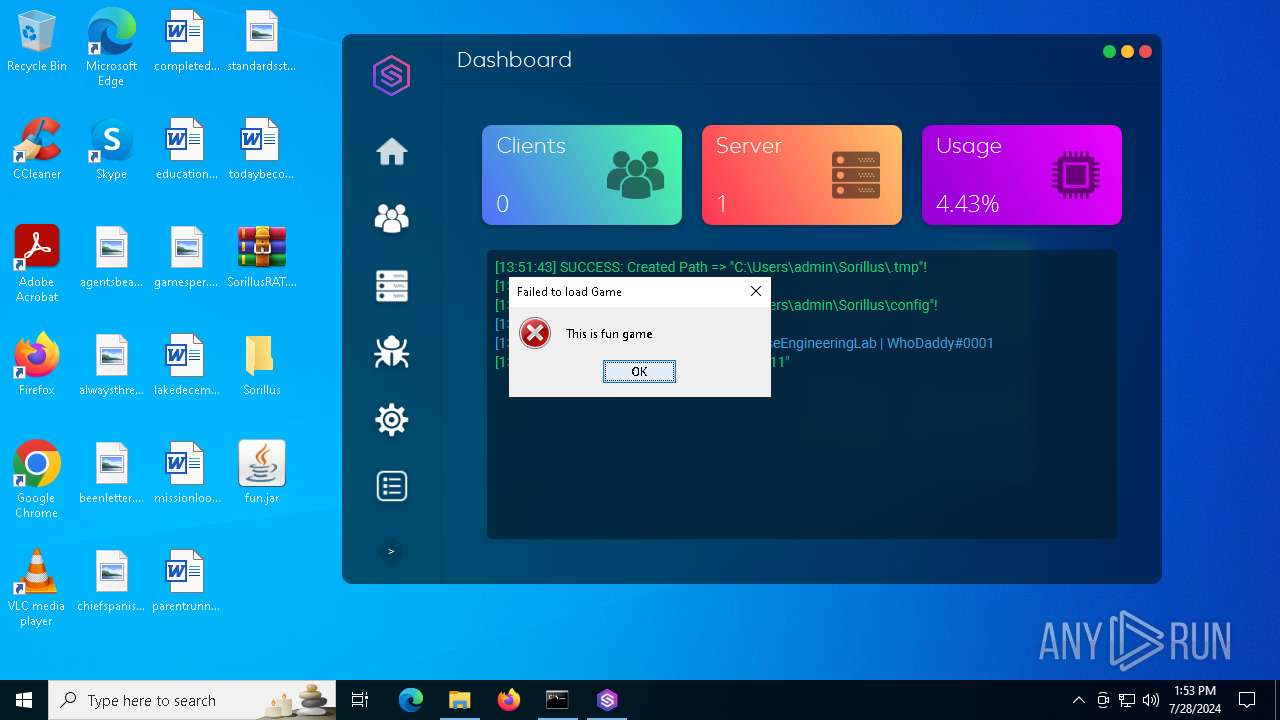Image resolution: width=1280 pixels, height=720 pixels.
Task: Open the Clients page in the sidebar
Action: pos(391,218)
